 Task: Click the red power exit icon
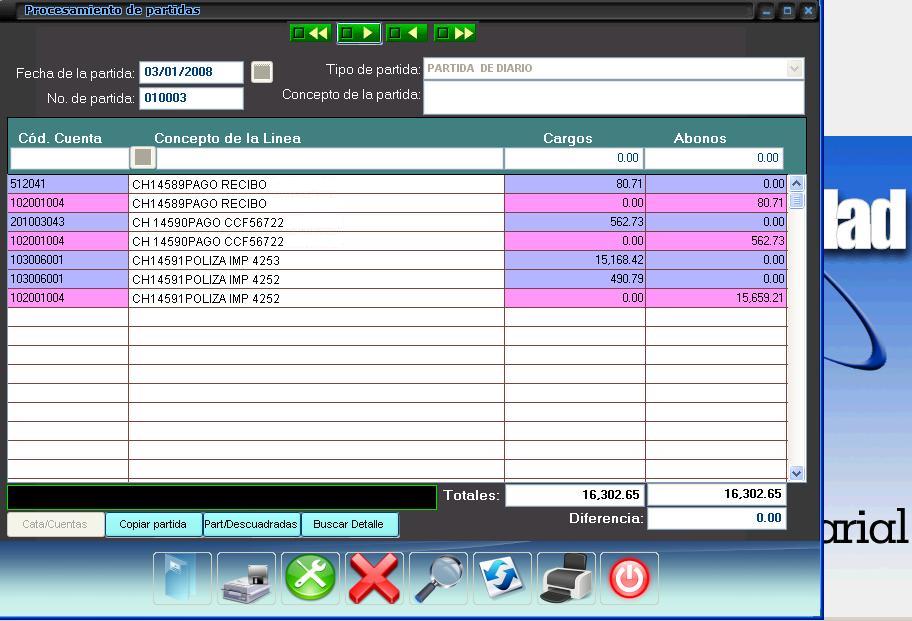click(x=629, y=579)
